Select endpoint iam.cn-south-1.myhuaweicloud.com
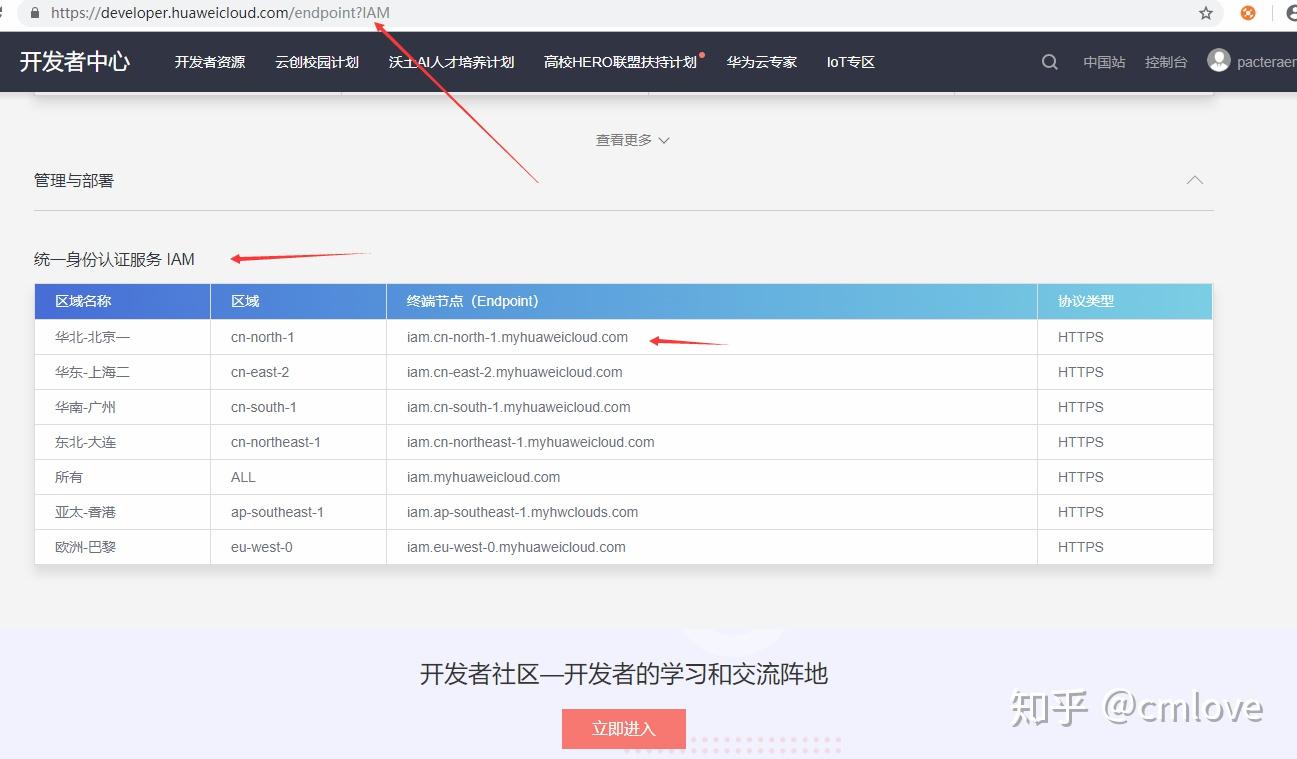The width and height of the screenshot is (1297, 759). coord(518,407)
